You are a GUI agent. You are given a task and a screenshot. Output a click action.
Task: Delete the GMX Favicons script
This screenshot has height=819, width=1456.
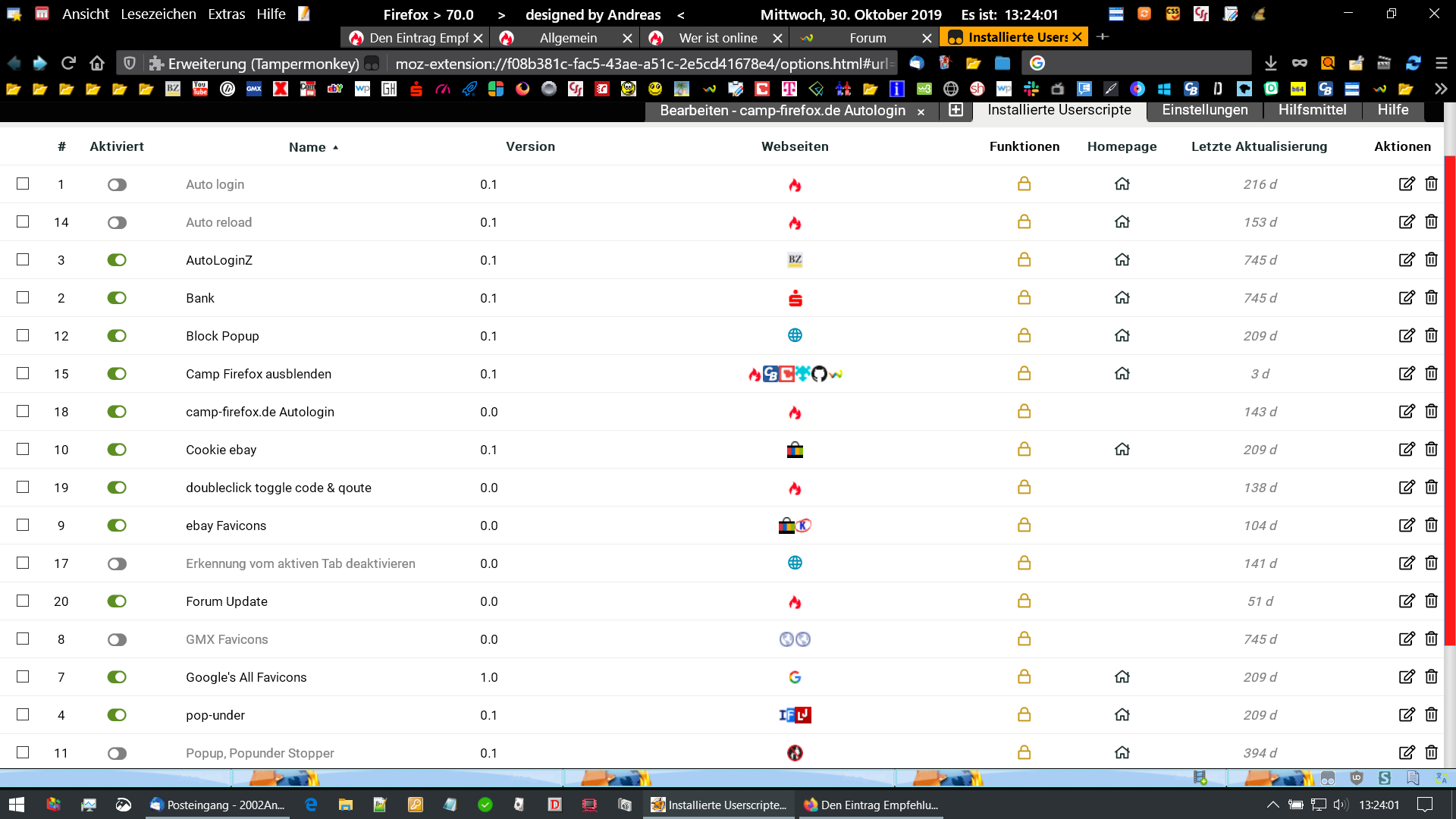pyautogui.click(x=1431, y=639)
